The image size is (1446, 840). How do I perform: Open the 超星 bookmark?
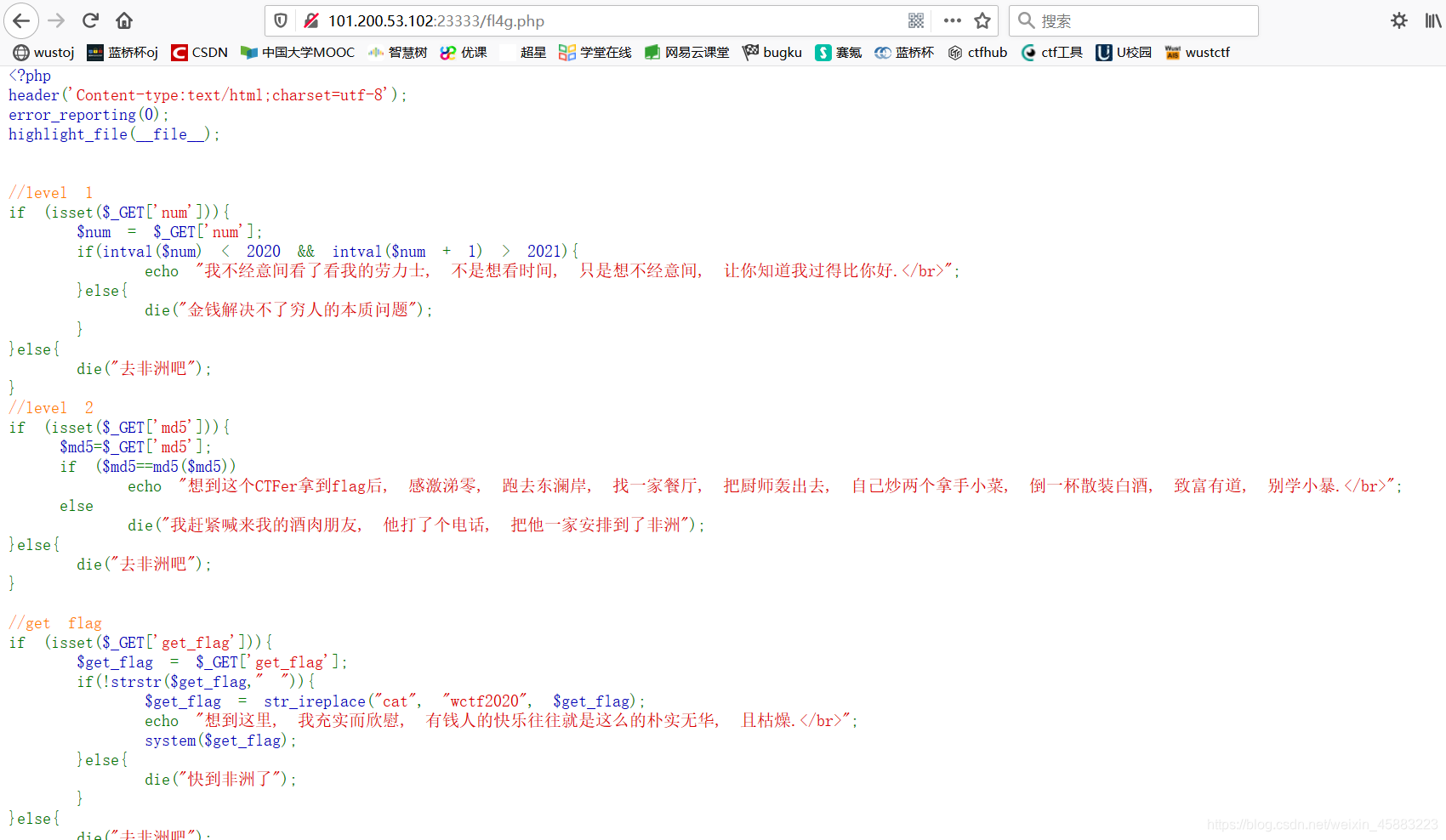click(x=523, y=53)
